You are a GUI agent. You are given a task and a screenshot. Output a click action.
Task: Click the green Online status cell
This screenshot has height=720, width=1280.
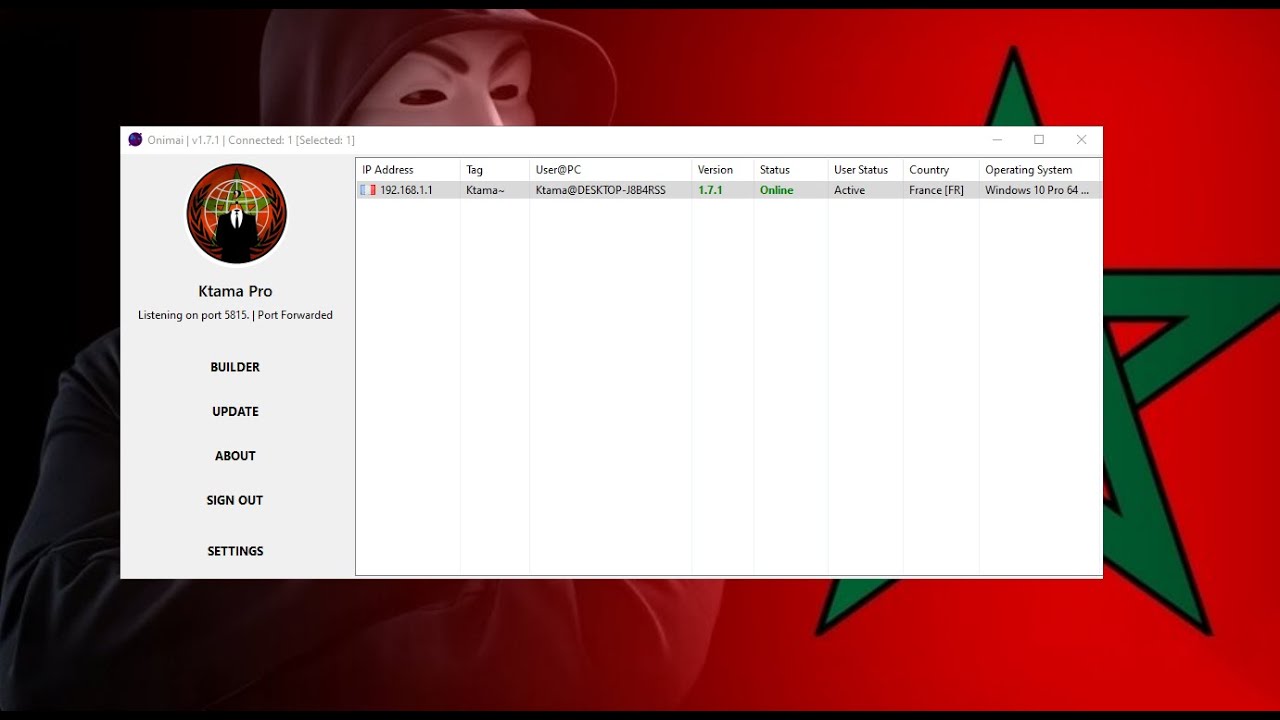click(776, 190)
